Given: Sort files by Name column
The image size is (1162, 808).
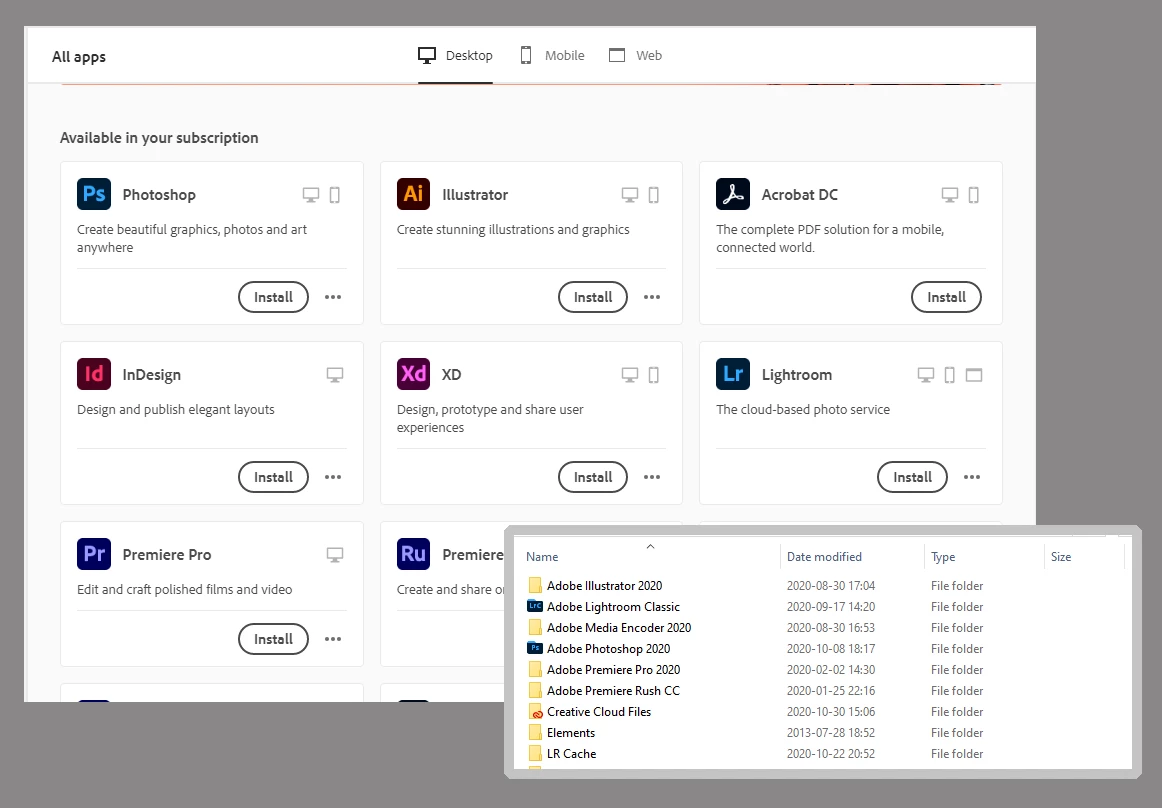Looking at the screenshot, I should point(542,557).
